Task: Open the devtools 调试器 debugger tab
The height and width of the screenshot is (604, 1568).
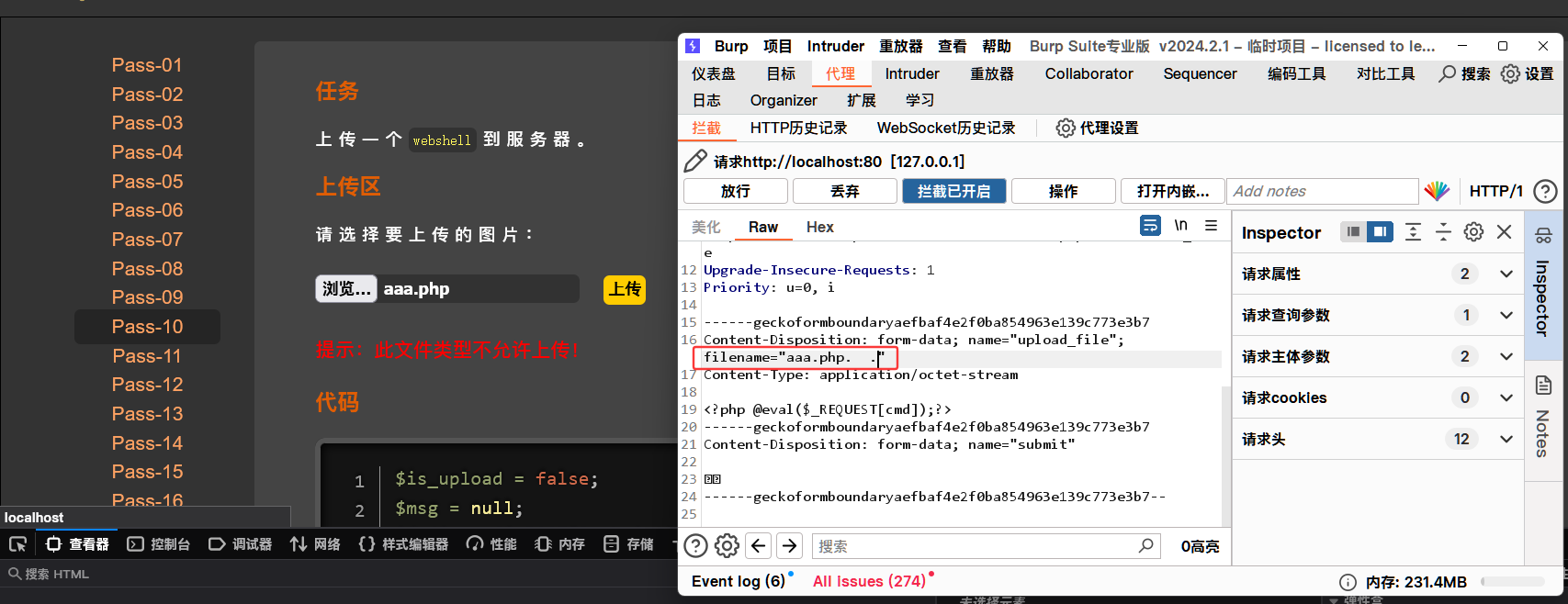Action: (x=240, y=544)
